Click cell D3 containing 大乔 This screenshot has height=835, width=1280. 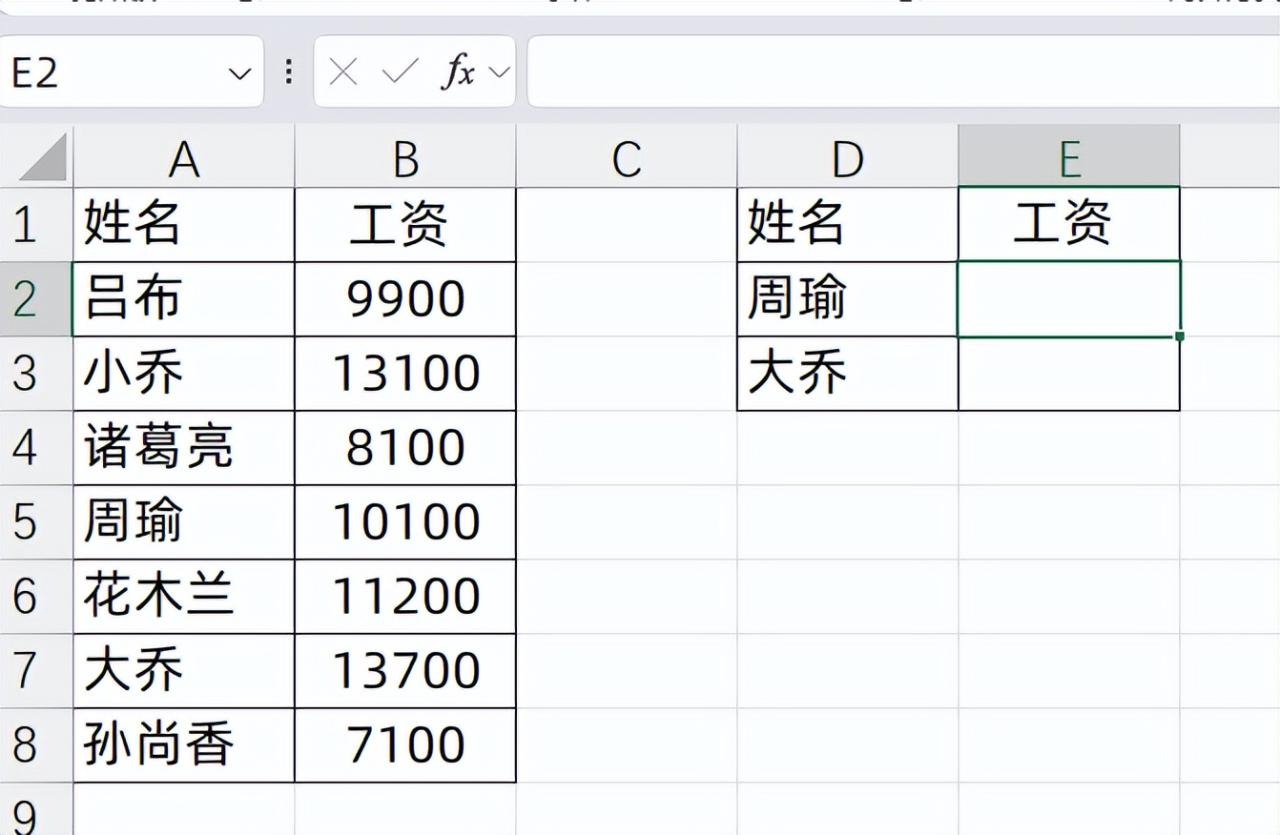(x=847, y=373)
